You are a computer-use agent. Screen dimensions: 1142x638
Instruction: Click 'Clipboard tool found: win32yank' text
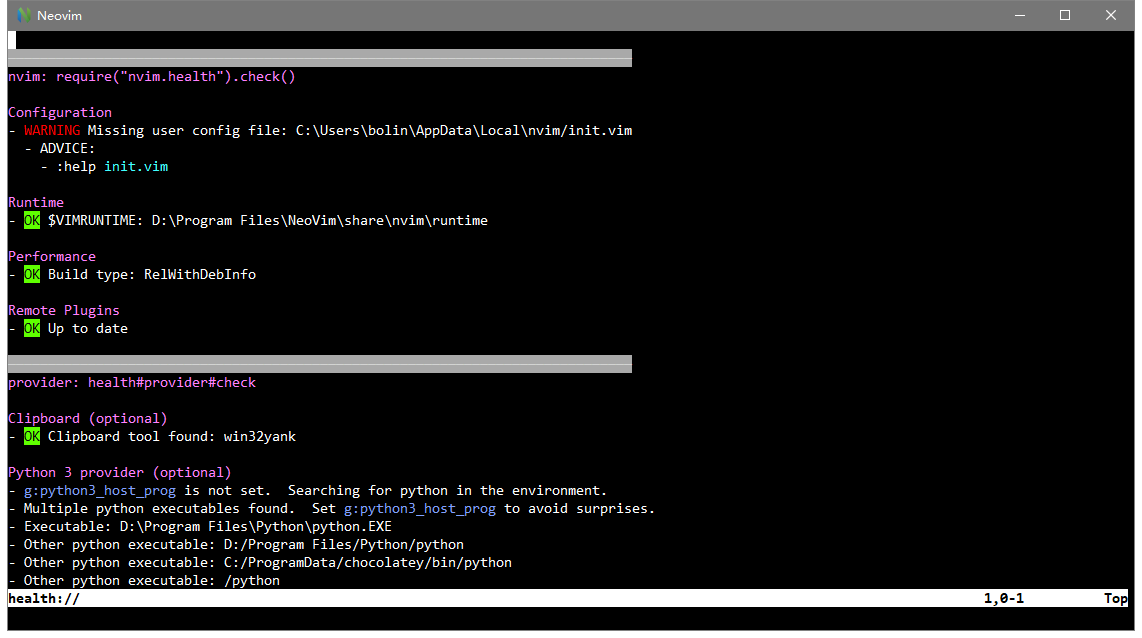[172, 436]
